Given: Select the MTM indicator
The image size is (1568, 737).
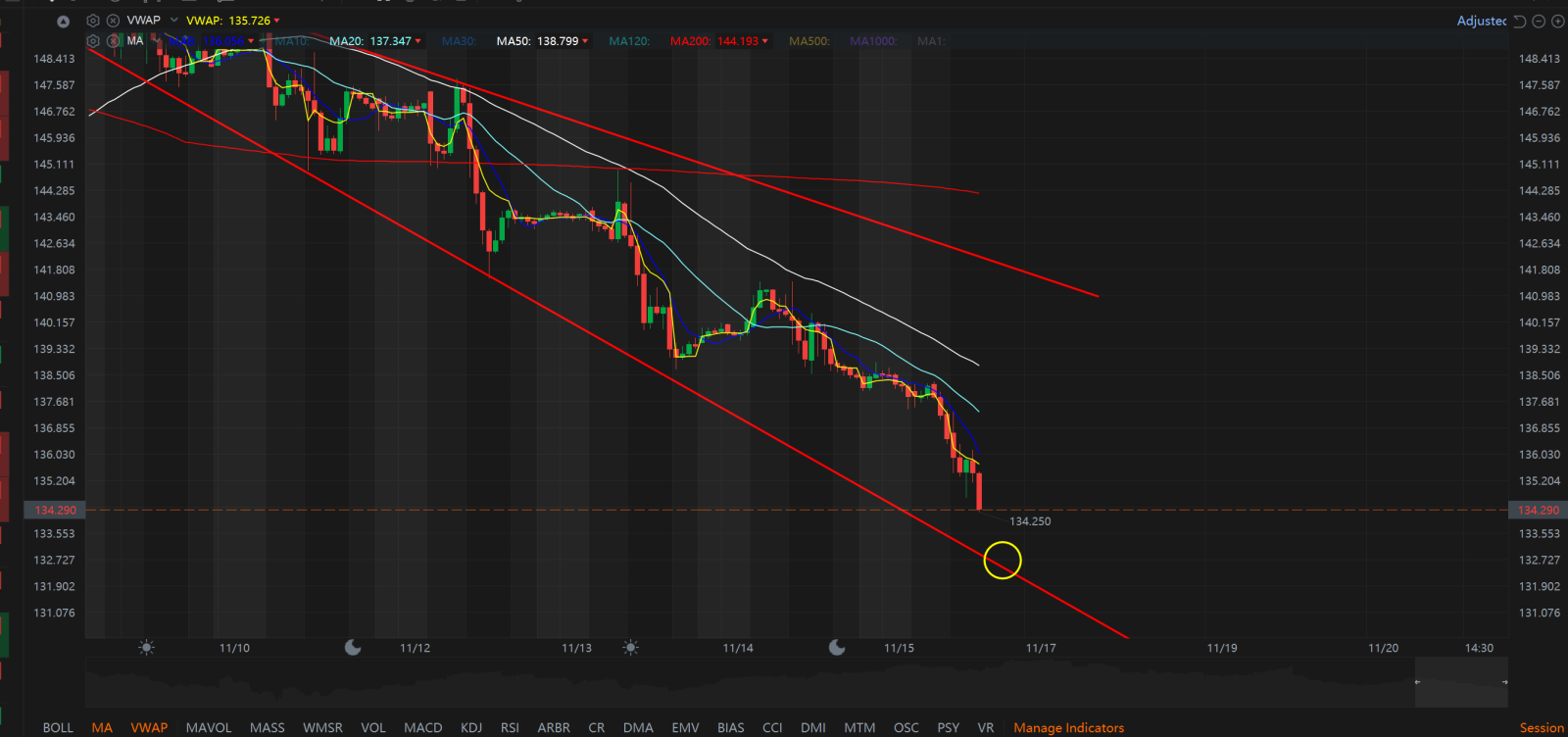Looking at the screenshot, I should tap(859, 727).
